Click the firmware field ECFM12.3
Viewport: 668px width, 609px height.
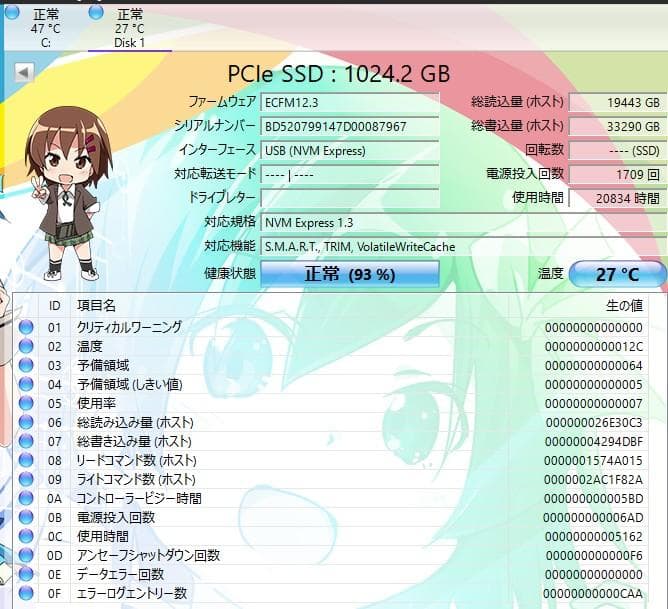pyautogui.click(x=350, y=103)
